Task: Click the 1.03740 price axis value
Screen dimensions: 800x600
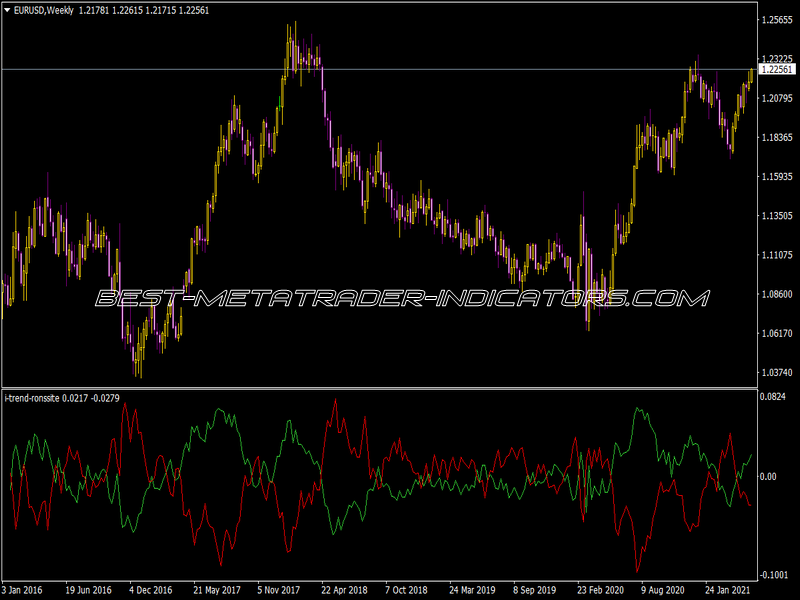Action: pos(777,373)
